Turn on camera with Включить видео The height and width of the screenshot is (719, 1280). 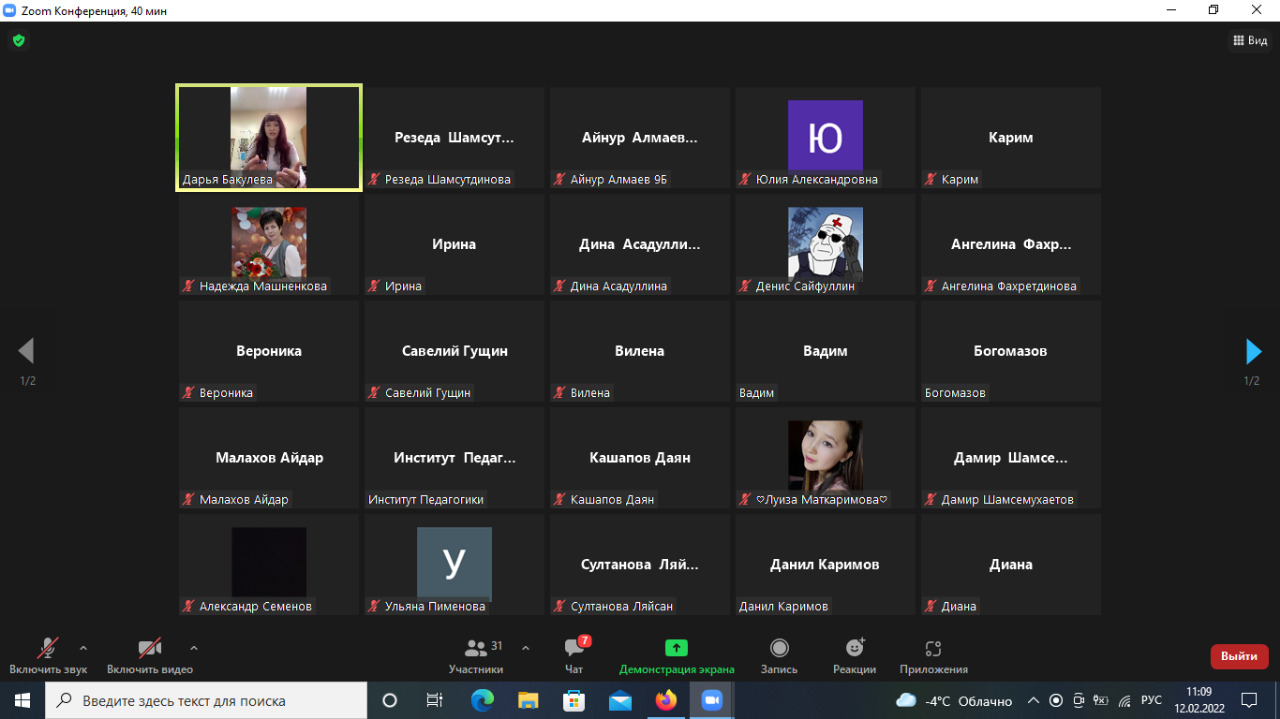click(150, 648)
